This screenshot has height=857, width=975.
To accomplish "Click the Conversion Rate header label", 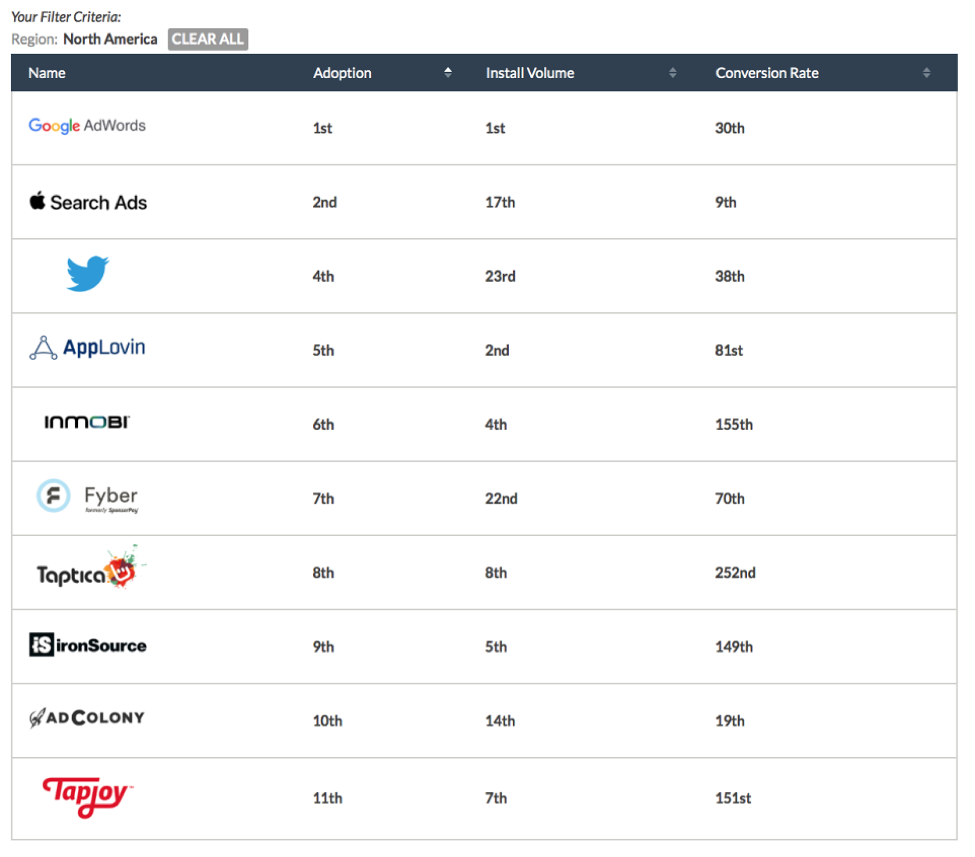I will (767, 73).
